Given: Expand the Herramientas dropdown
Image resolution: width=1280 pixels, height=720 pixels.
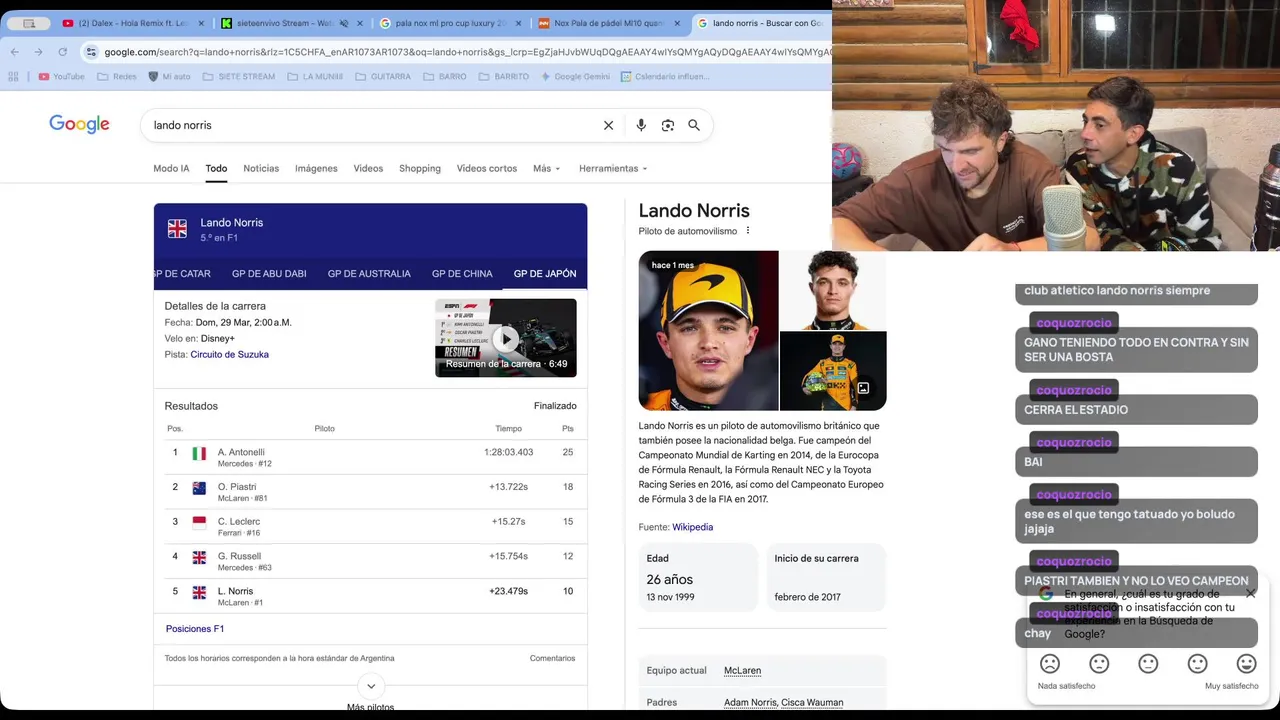Looking at the screenshot, I should (x=613, y=168).
